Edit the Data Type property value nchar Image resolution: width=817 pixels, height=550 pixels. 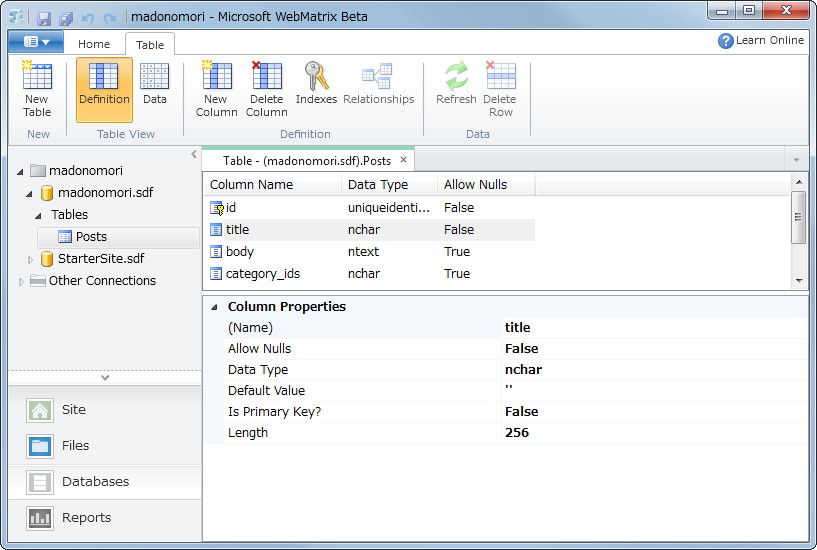pyautogui.click(x=655, y=370)
